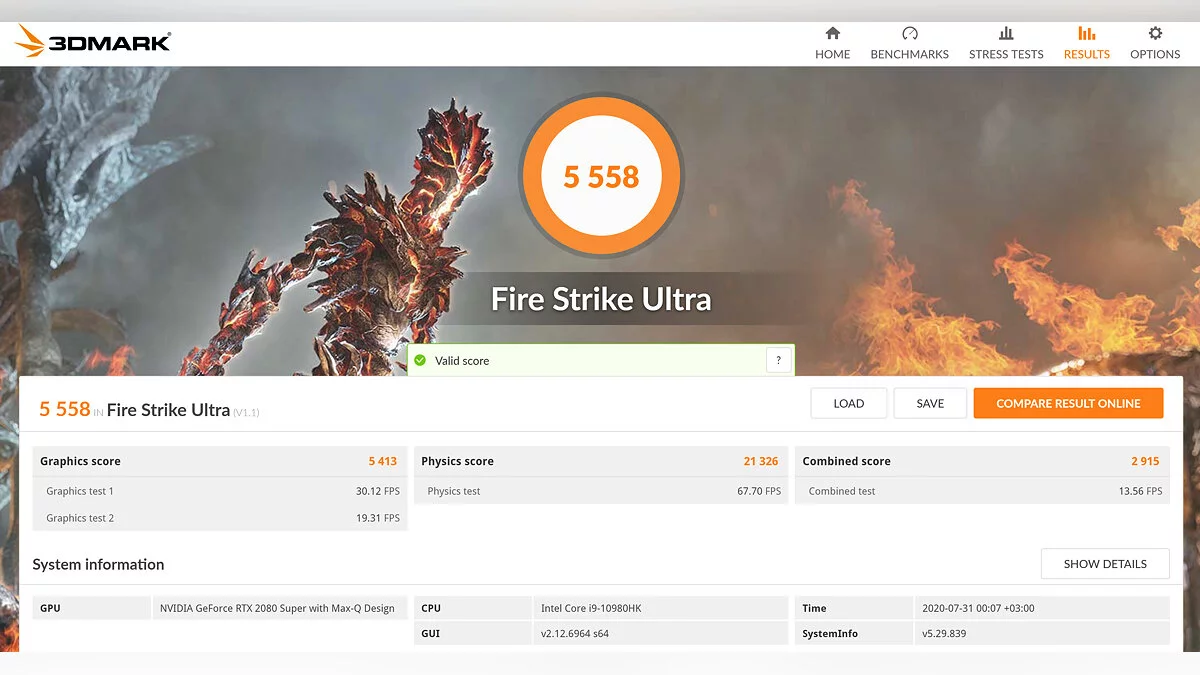
Task: Click the Save button
Action: click(930, 403)
